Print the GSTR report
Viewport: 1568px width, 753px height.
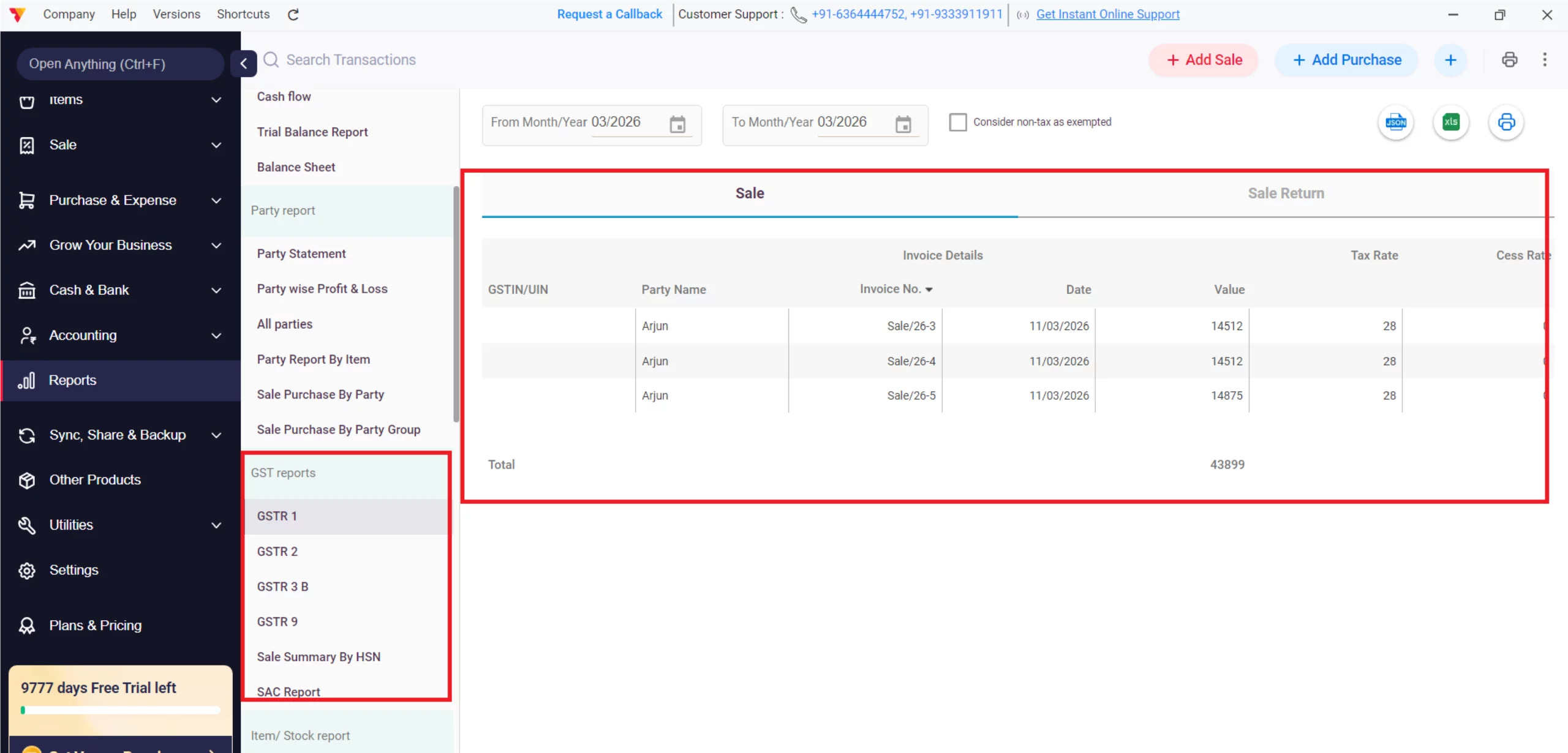click(x=1507, y=122)
